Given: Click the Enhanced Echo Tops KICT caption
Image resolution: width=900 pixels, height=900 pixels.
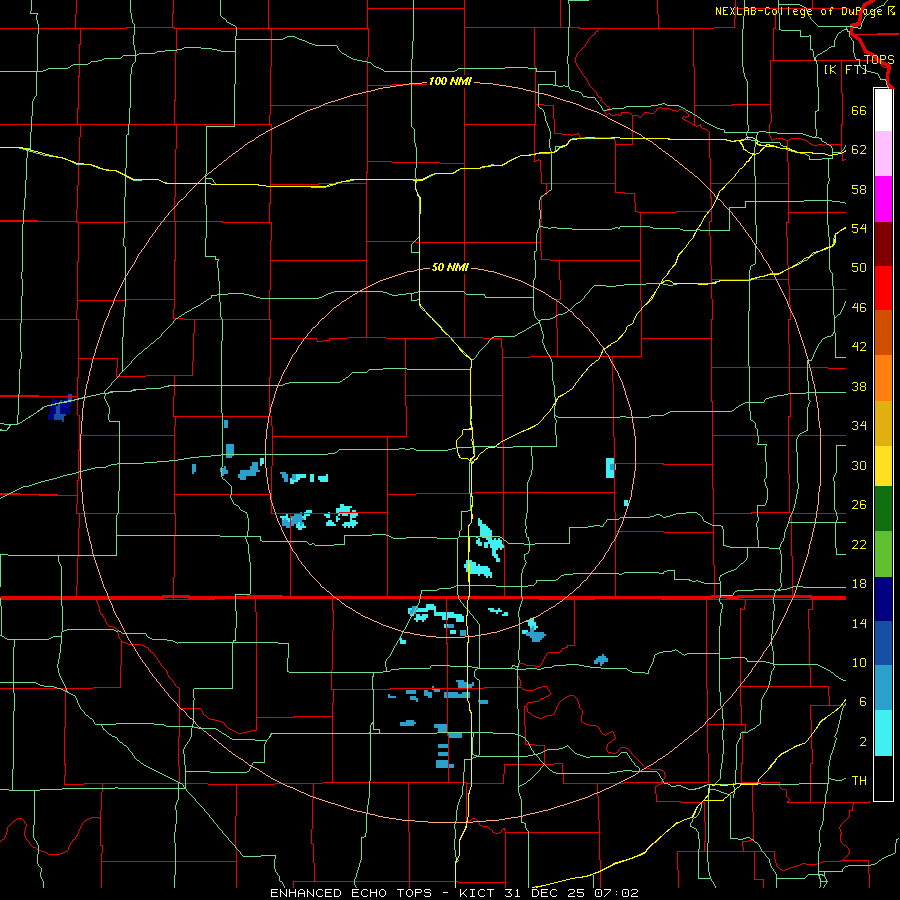Looking at the screenshot, I should [453, 893].
